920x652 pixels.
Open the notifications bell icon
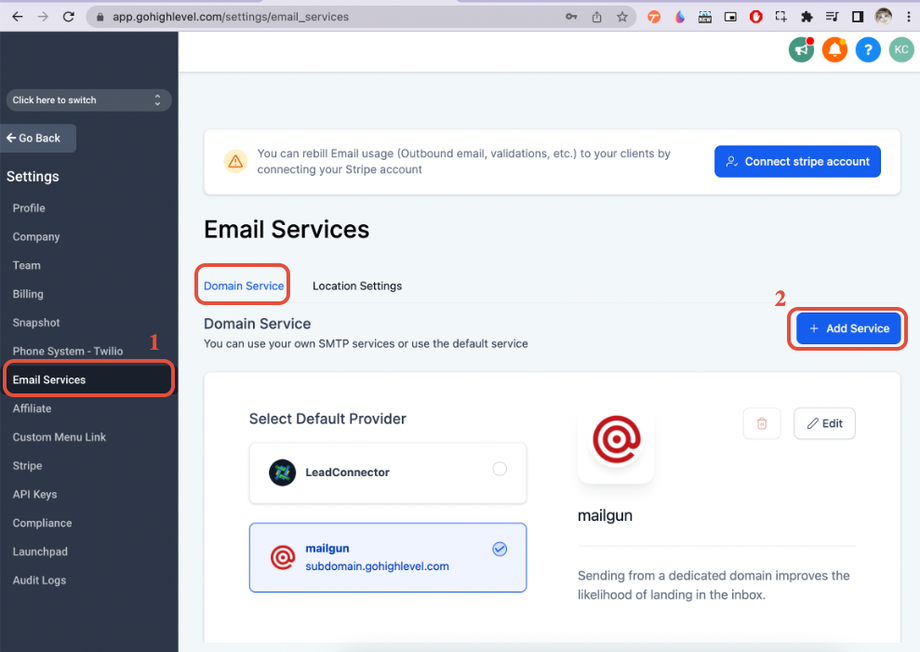pyautogui.click(x=834, y=49)
